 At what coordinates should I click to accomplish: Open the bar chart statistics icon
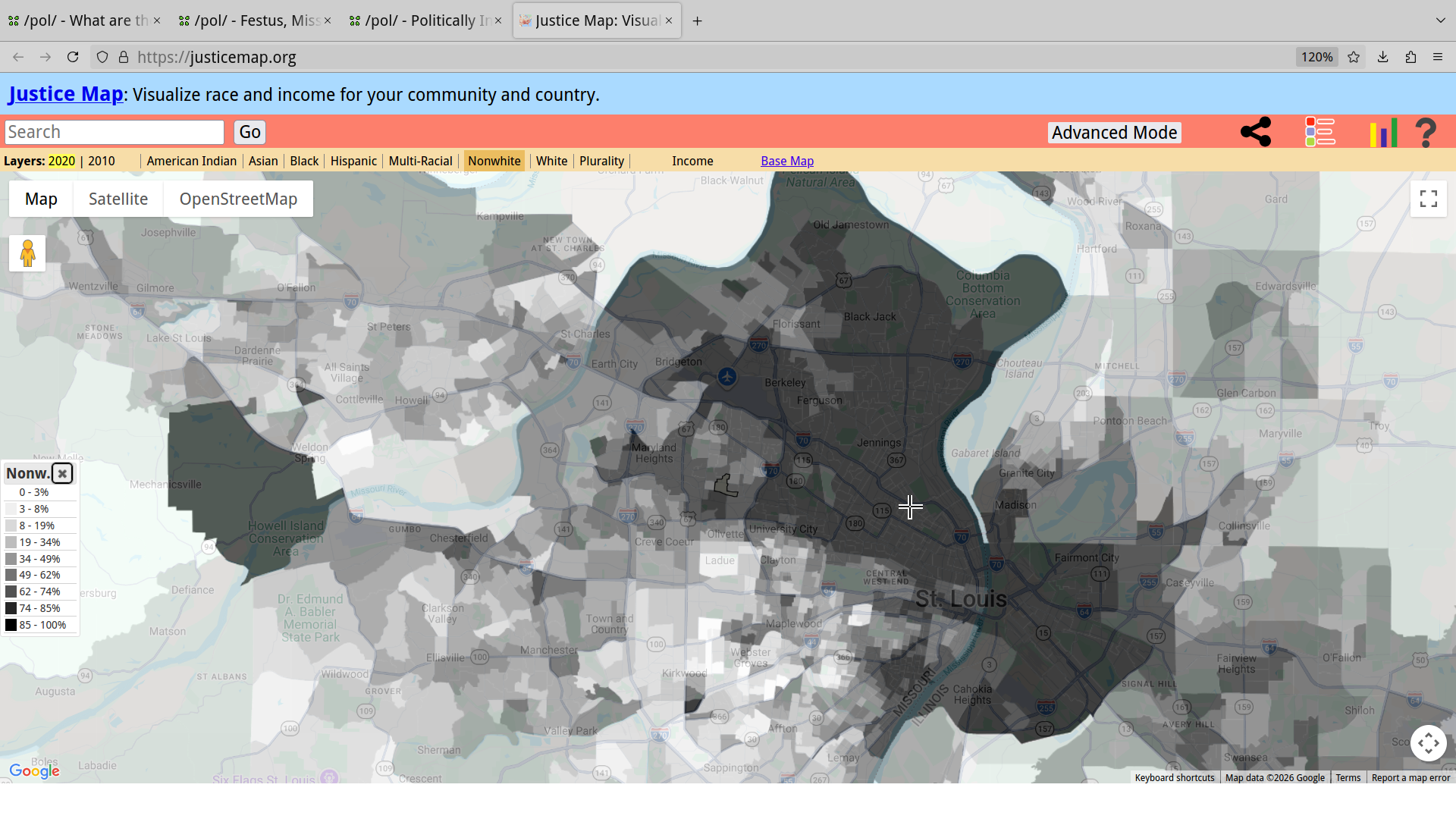tap(1383, 133)
